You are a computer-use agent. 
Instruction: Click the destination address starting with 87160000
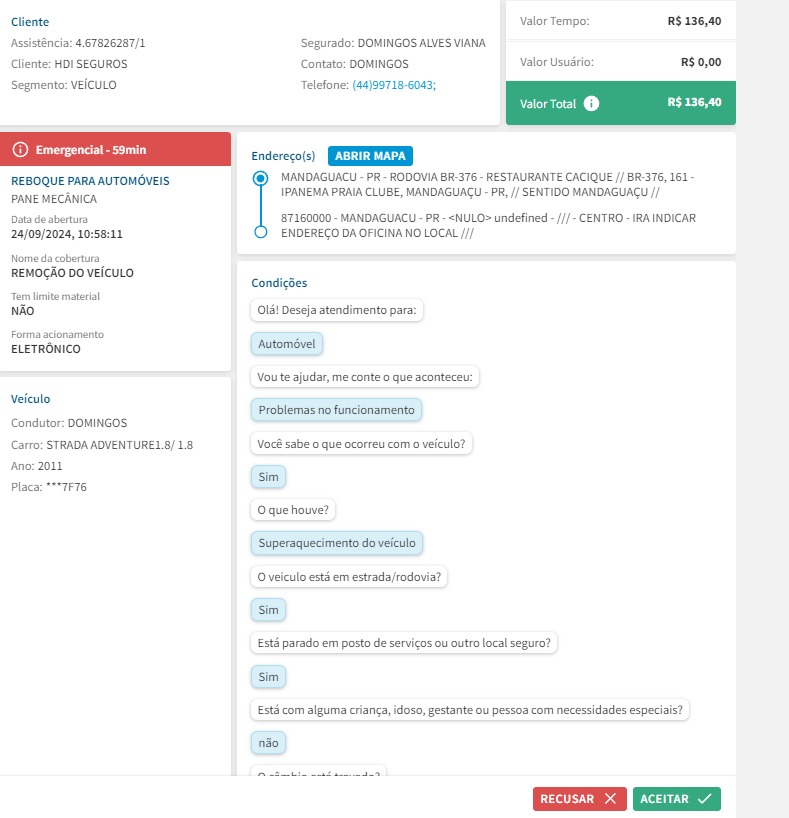pos(488,225)
